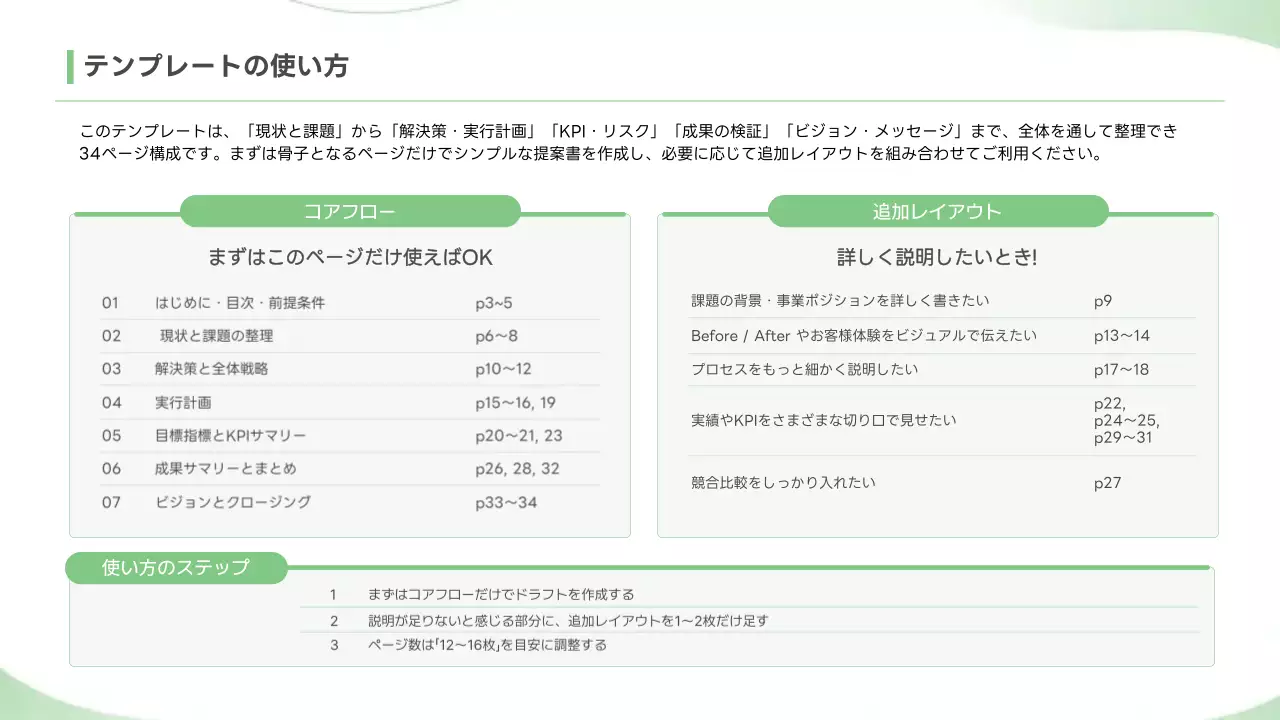Select the 使い方のステップ label
Screen dimensions: 1280x720
[x=176, y=567]
